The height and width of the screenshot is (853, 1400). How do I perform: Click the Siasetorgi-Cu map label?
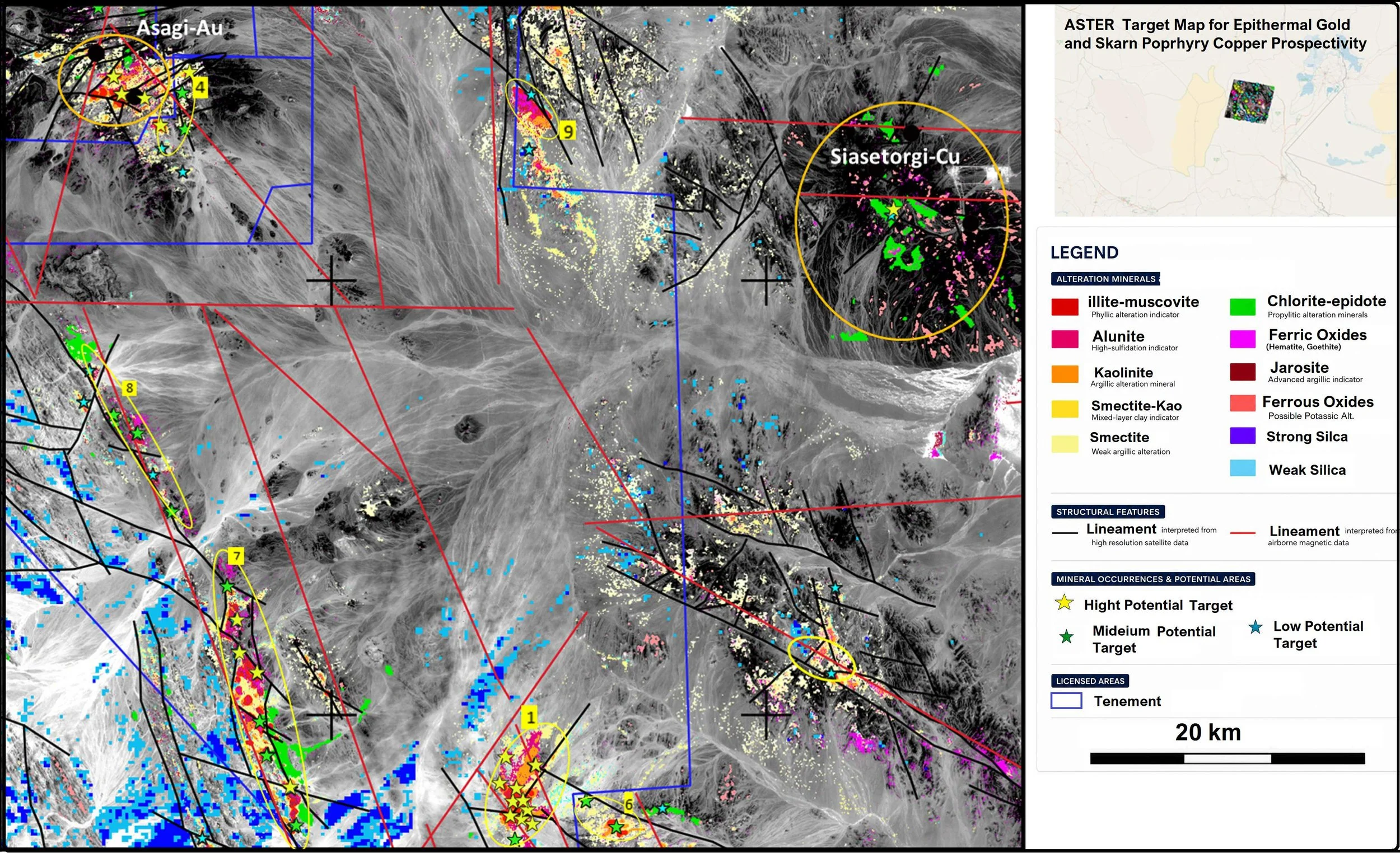pyautogui.click(x=895, y=157)
